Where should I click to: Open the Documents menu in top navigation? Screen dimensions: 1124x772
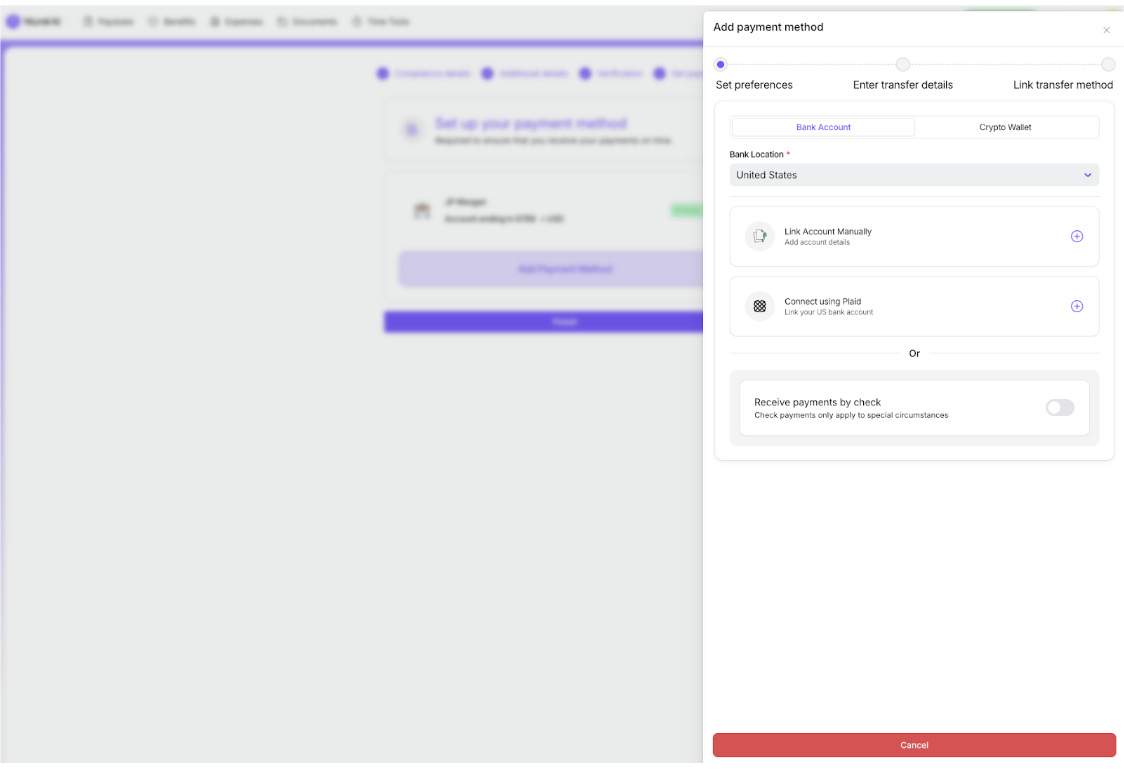[x=308, y=21]
